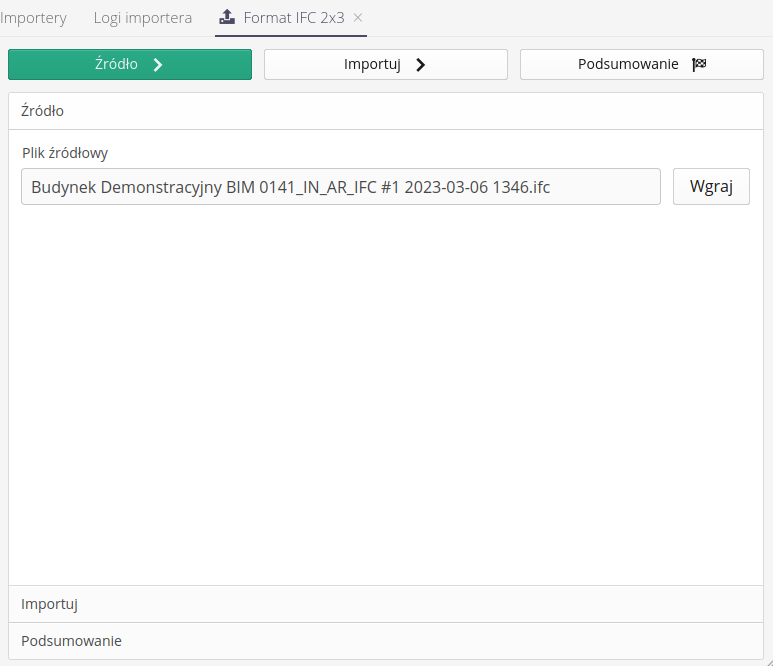Expand the Podsumowanie accordion section
The height and width of the screenshot is (666, 773).
[x=385, y=641]
